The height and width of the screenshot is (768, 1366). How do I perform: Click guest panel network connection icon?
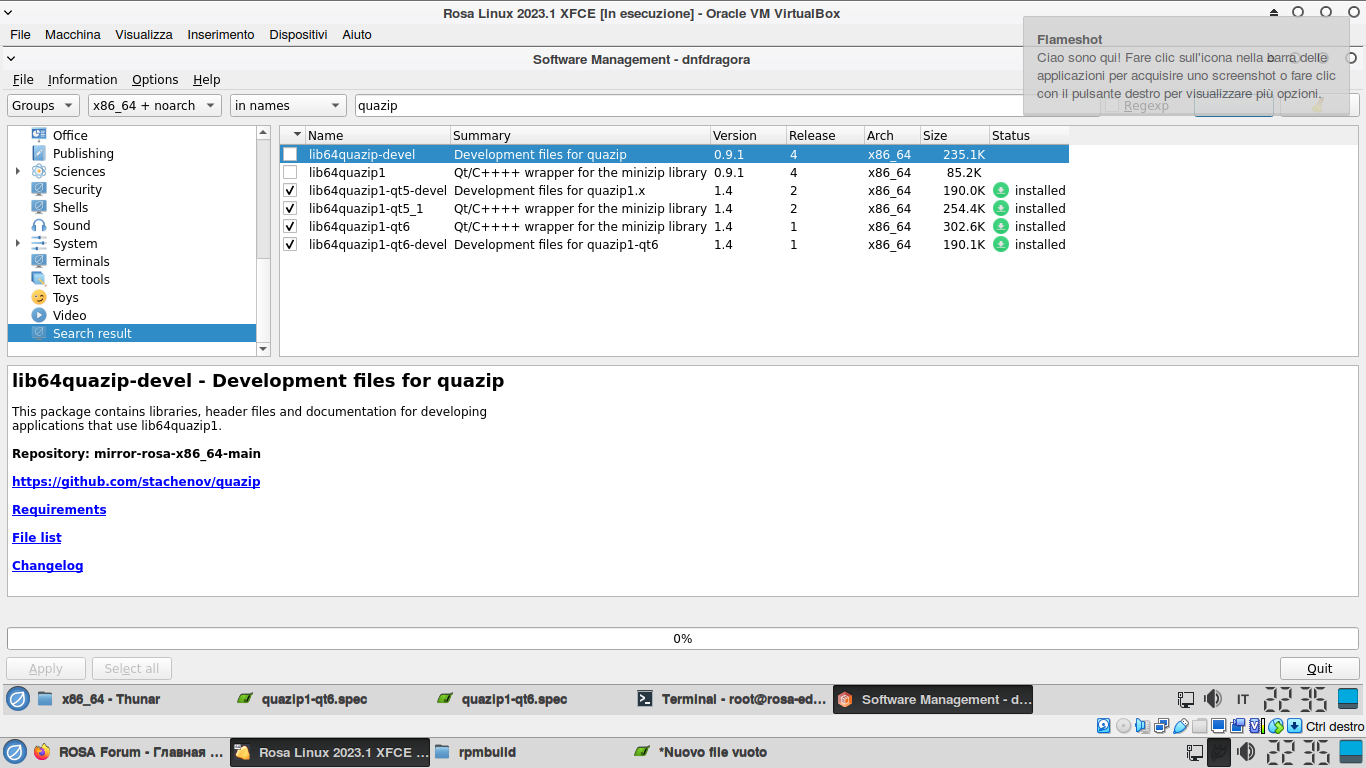[x=1186, y=699]
